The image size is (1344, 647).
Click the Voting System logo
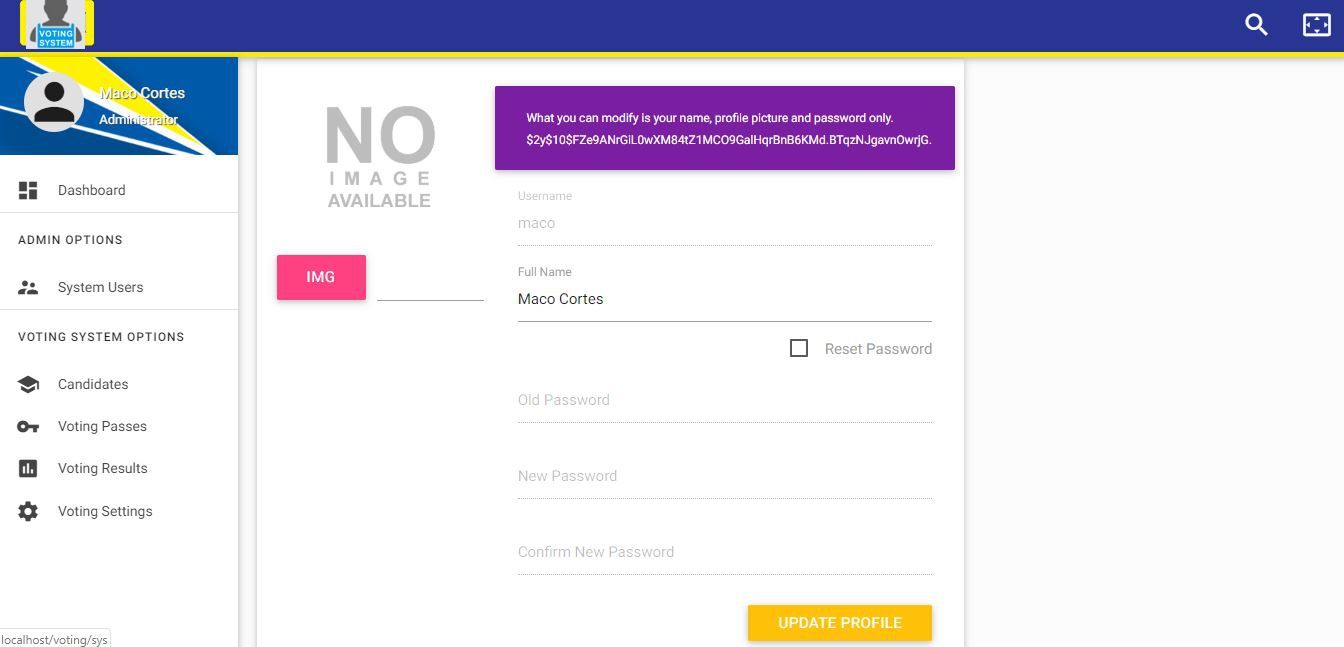click(57, 24)
